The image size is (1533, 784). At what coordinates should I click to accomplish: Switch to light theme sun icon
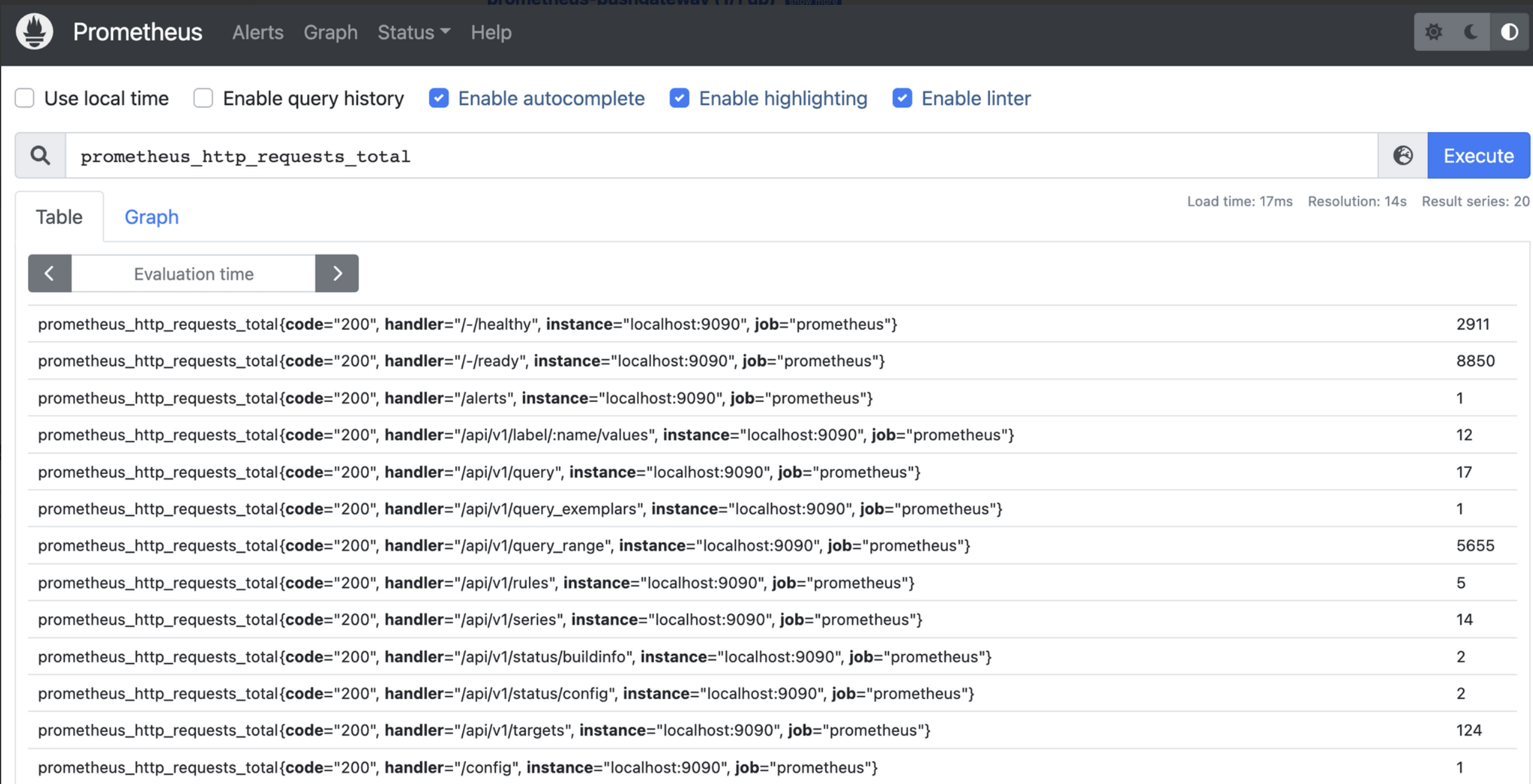[x=1433, y=32]
